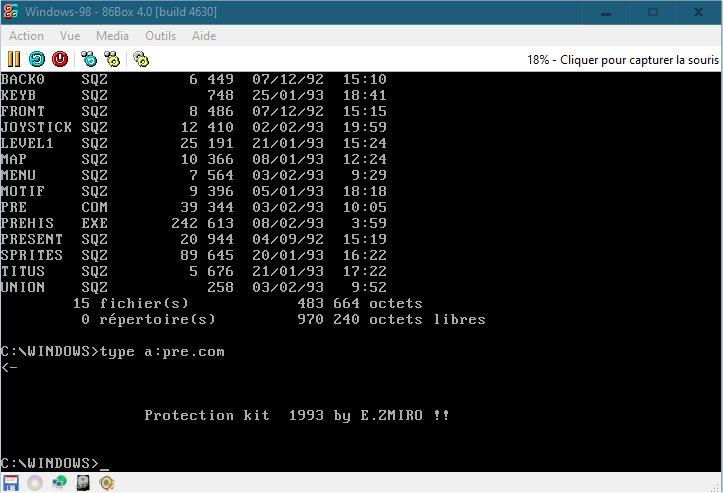Screen dimensions: 723x493
Task: Click the PRESENT SQZ file row
Action: pos(194,239)
